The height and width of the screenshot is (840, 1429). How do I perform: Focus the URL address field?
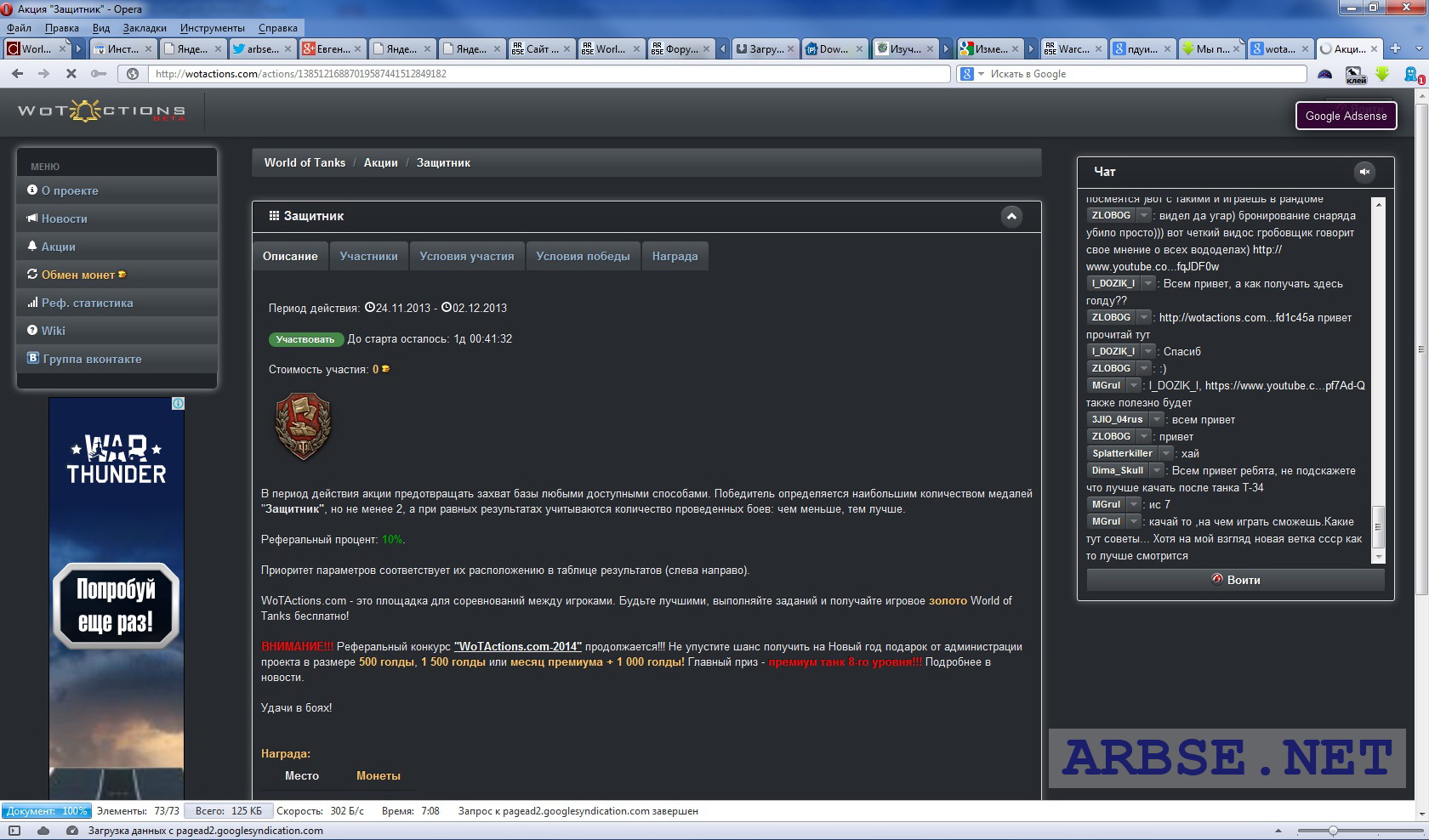(549, 74)
